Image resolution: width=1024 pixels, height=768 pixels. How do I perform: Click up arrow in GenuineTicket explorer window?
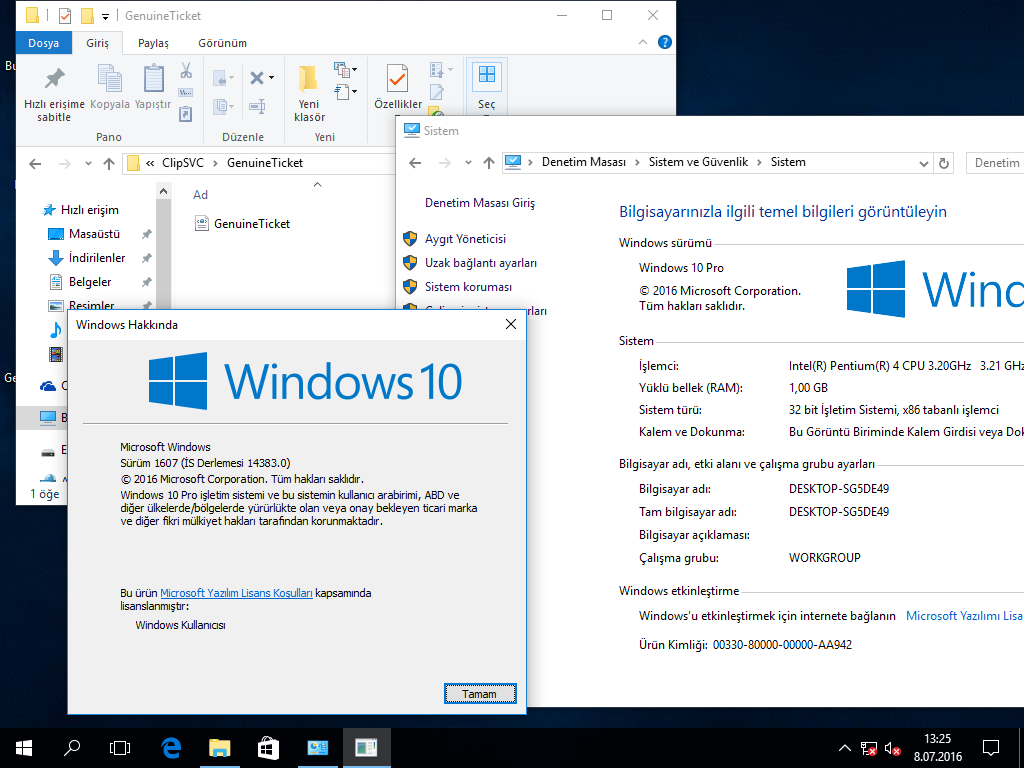(x=109, y=163)
